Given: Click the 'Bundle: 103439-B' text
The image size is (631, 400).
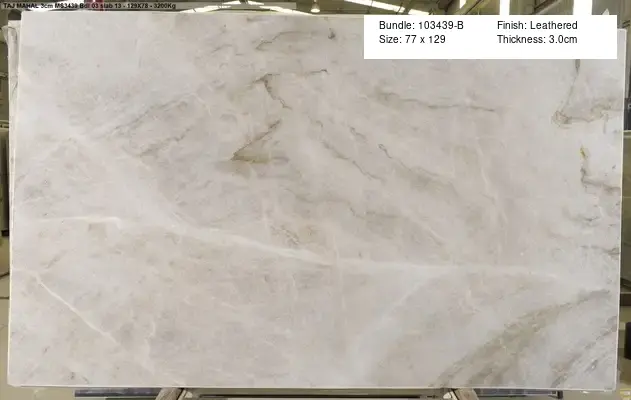Looking at the screenshot, I should (x=422, y=24).
